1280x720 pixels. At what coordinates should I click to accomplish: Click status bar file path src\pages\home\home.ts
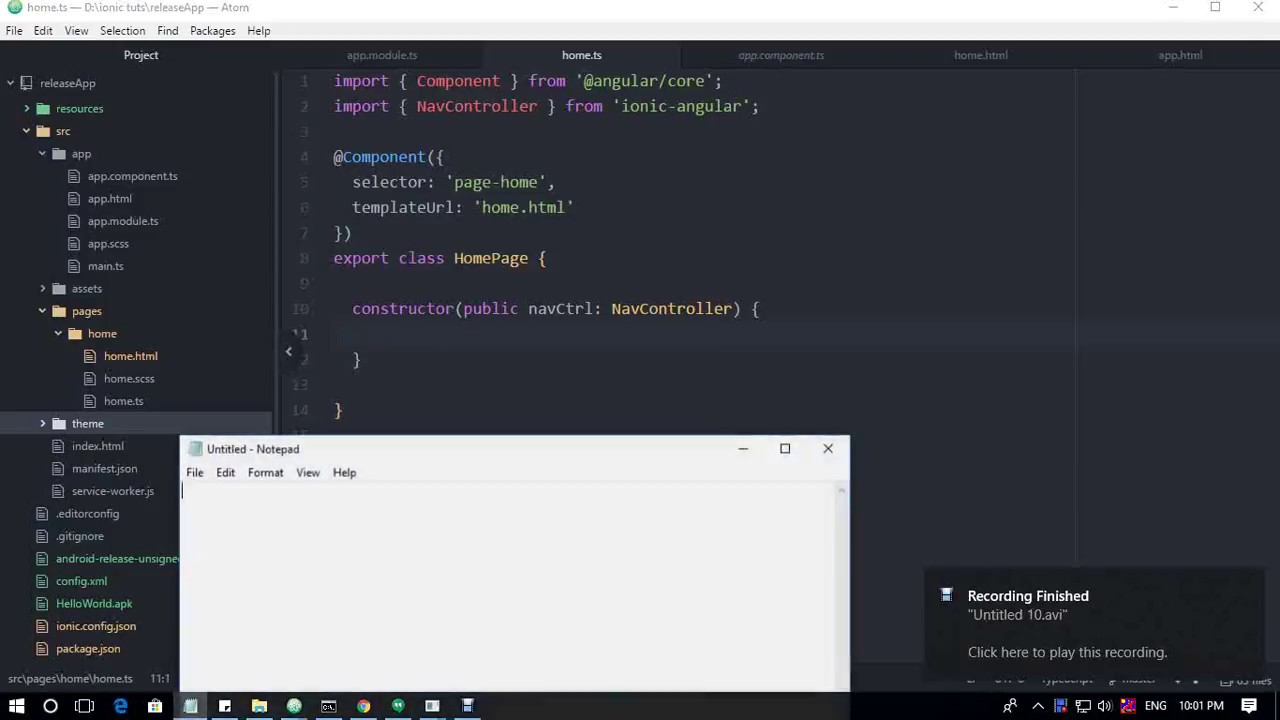point(70,679)
